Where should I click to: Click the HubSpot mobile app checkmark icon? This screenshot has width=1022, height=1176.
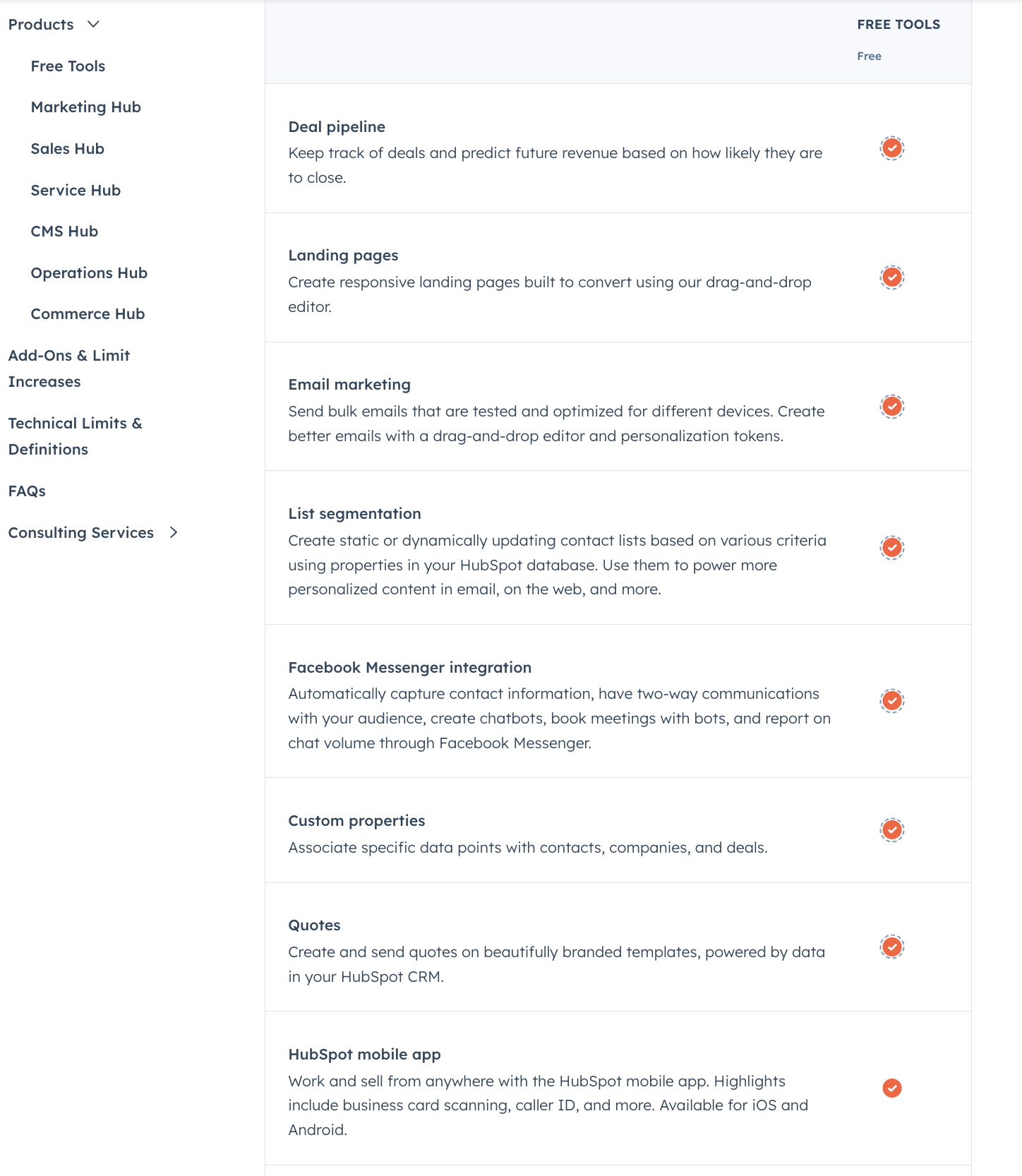click(892, 1088)
